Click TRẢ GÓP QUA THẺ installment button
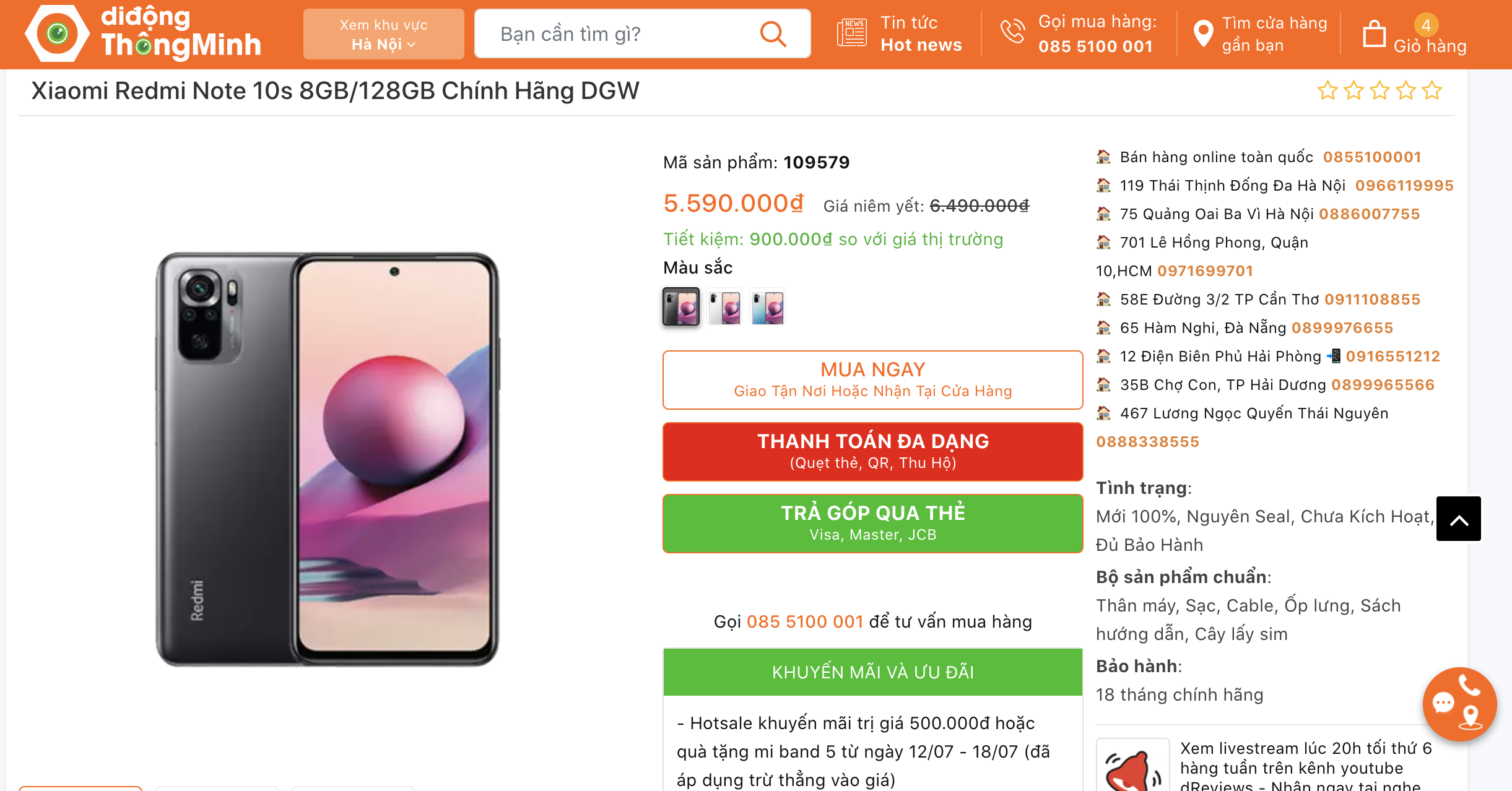 pyautogui.click(x=873, y=524)
